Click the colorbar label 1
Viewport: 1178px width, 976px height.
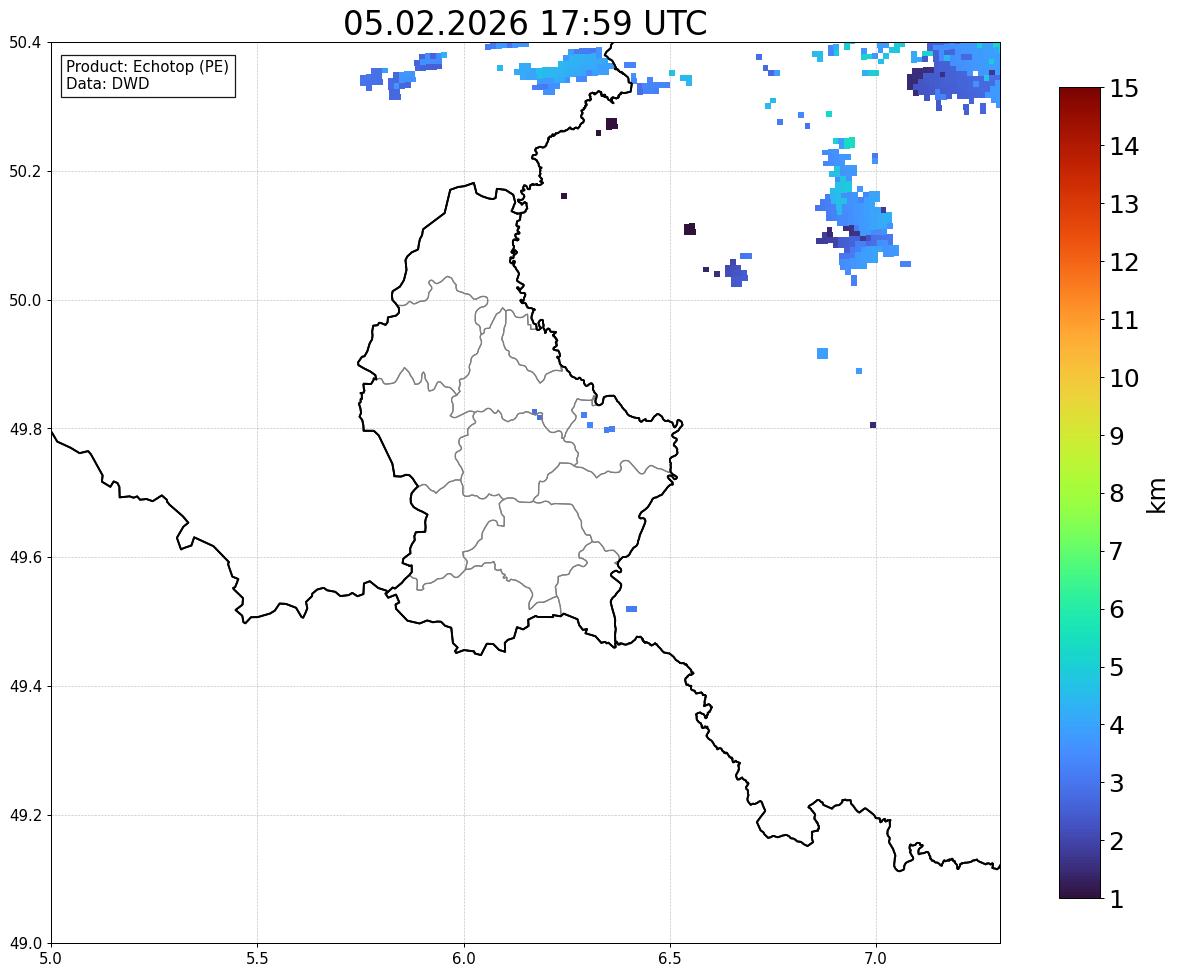coord(1117,898)
